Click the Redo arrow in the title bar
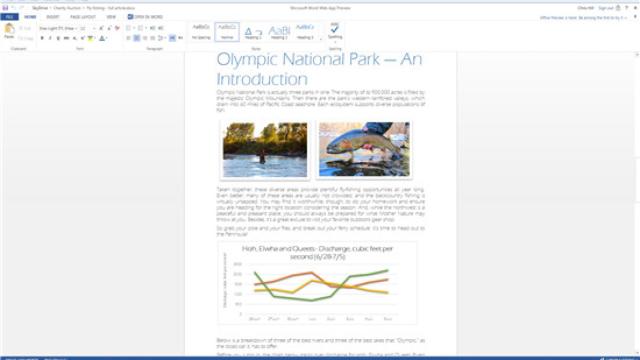 tap(21, 8)
